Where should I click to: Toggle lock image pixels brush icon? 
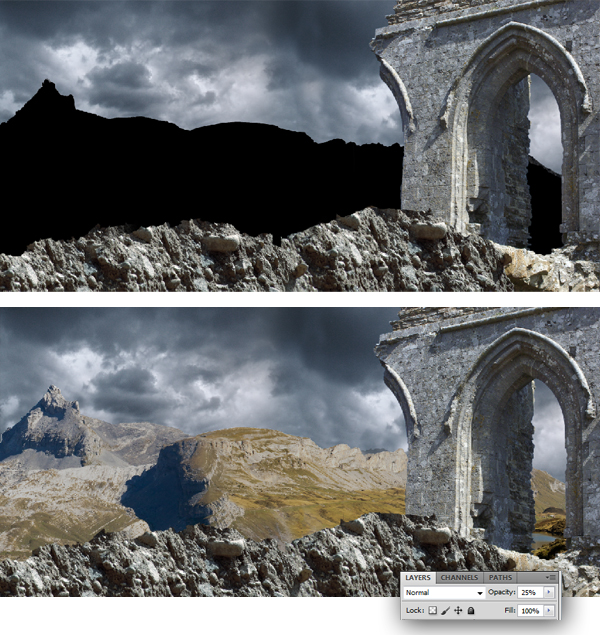(x=445, y=610)
